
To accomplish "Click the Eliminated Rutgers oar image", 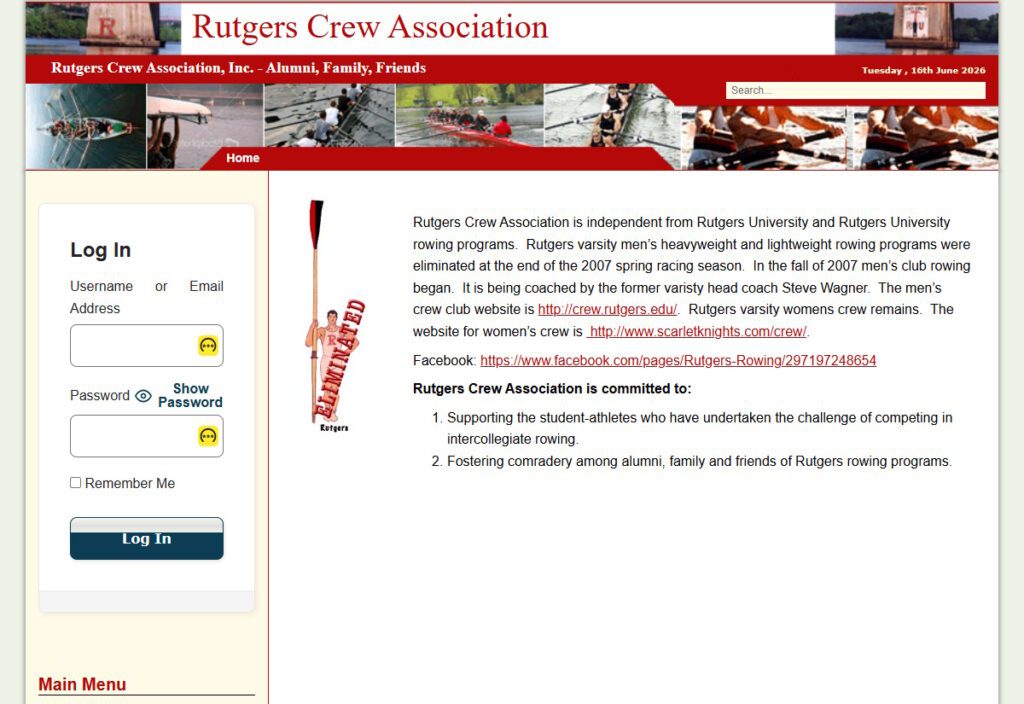I will coord(334,316).
